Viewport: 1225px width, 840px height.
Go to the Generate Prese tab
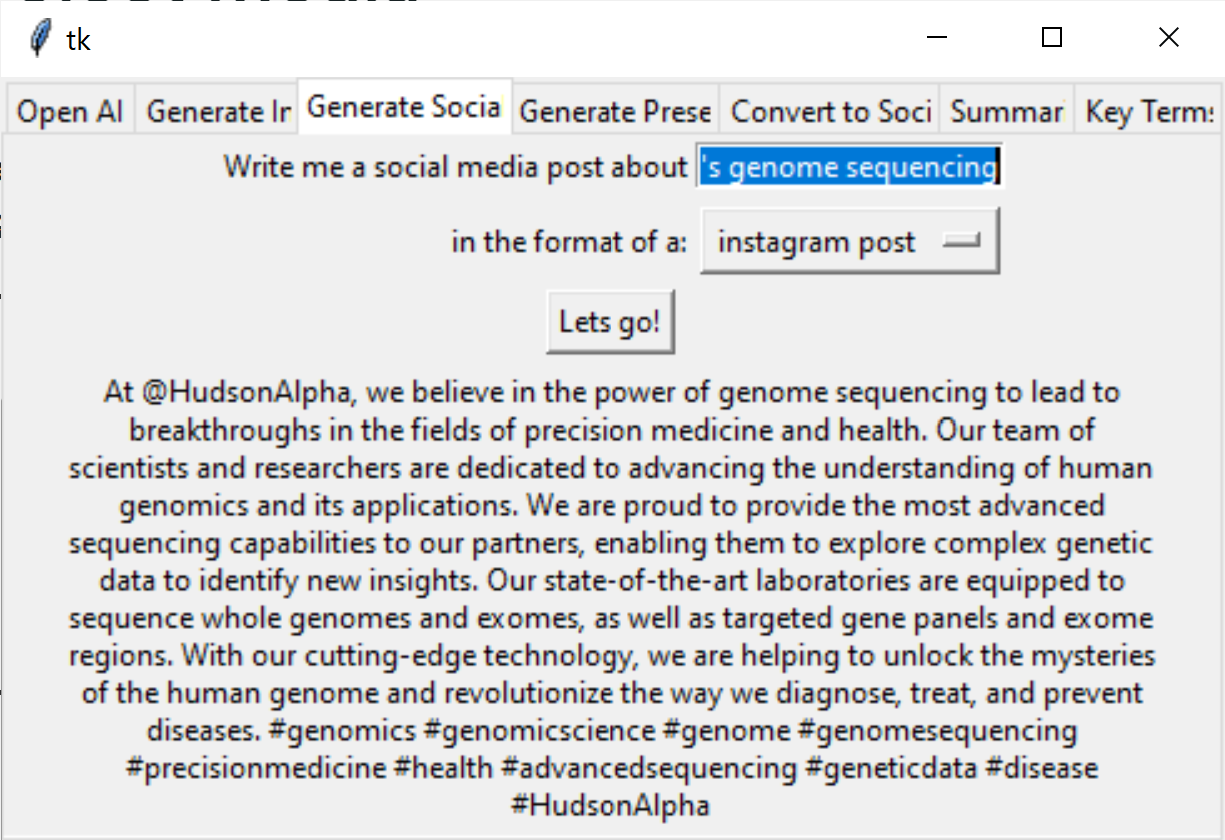tap(615, 112)
